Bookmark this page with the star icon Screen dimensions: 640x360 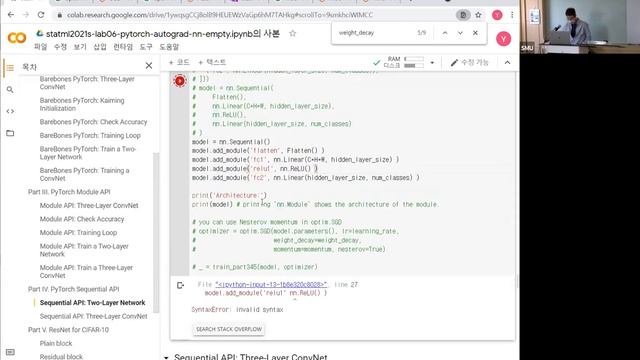click(478, 15)
